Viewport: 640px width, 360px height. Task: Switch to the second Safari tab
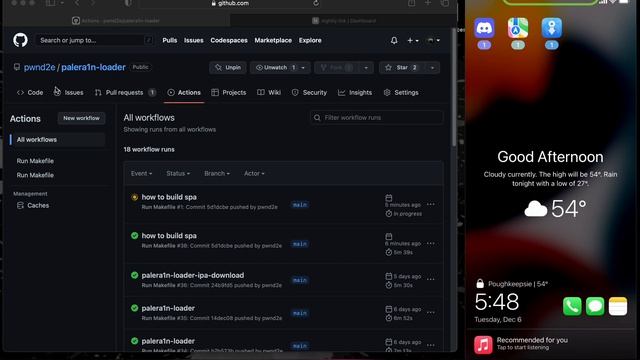pos(343,20)
